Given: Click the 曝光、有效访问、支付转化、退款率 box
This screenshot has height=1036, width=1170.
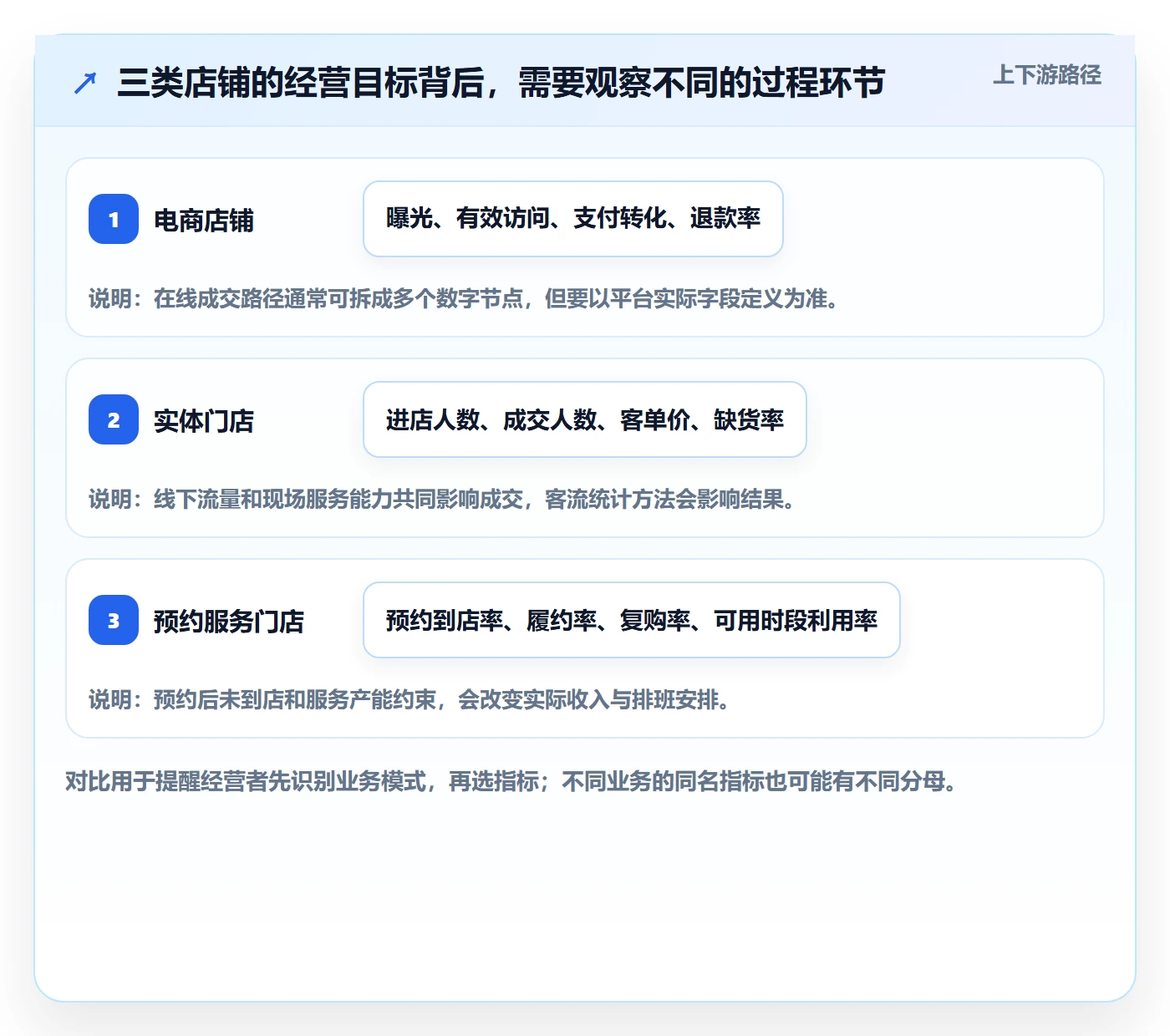Looking at the screenshot, I should [573, 219].
